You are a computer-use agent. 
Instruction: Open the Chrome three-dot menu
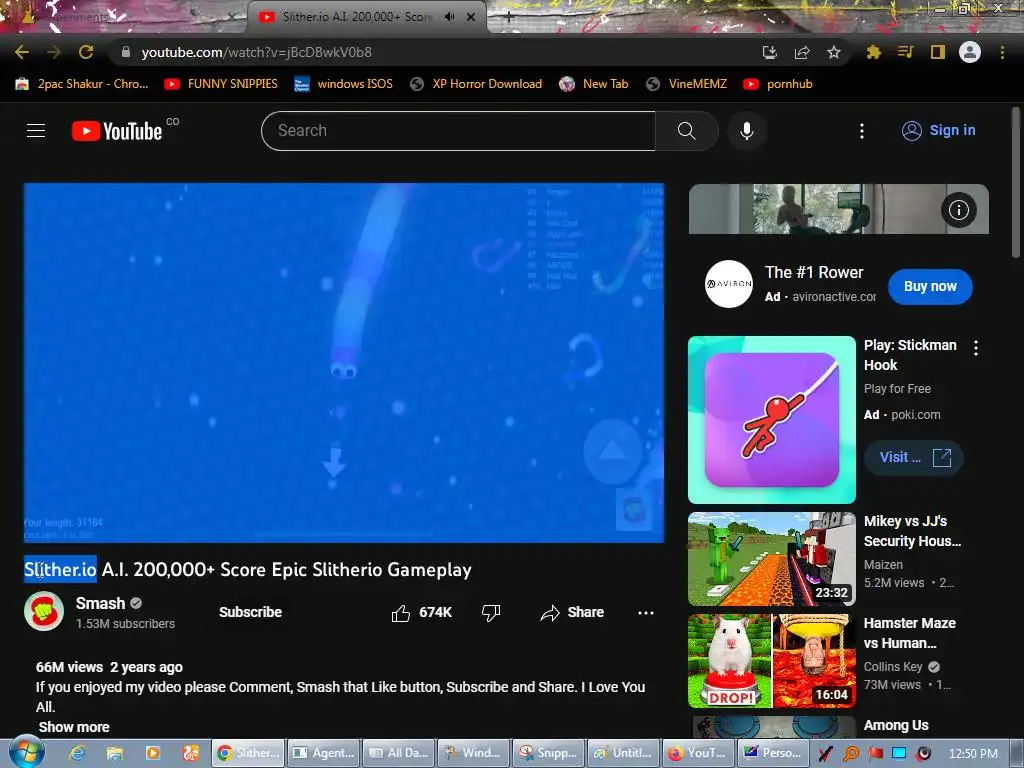click(1002, 52)
